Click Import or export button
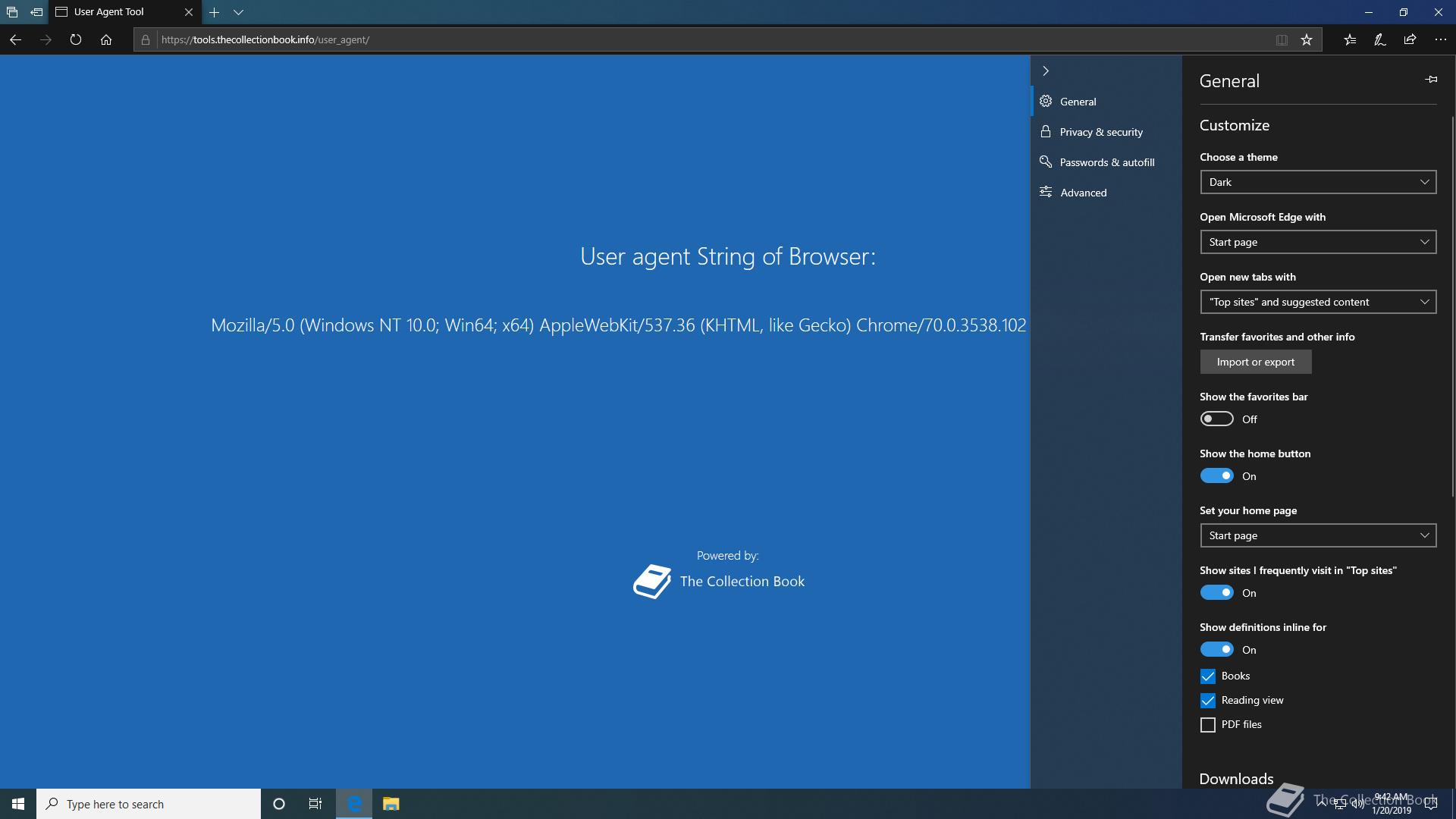The height and width of the screenshot is (819, 1456). [x=1256, y=362]
